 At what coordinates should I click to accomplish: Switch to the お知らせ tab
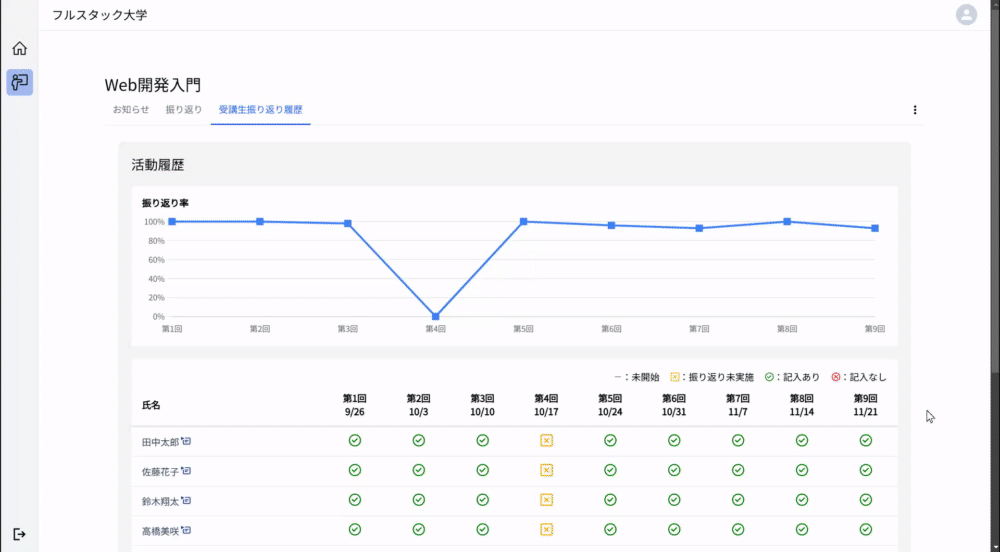pos(131,110)
